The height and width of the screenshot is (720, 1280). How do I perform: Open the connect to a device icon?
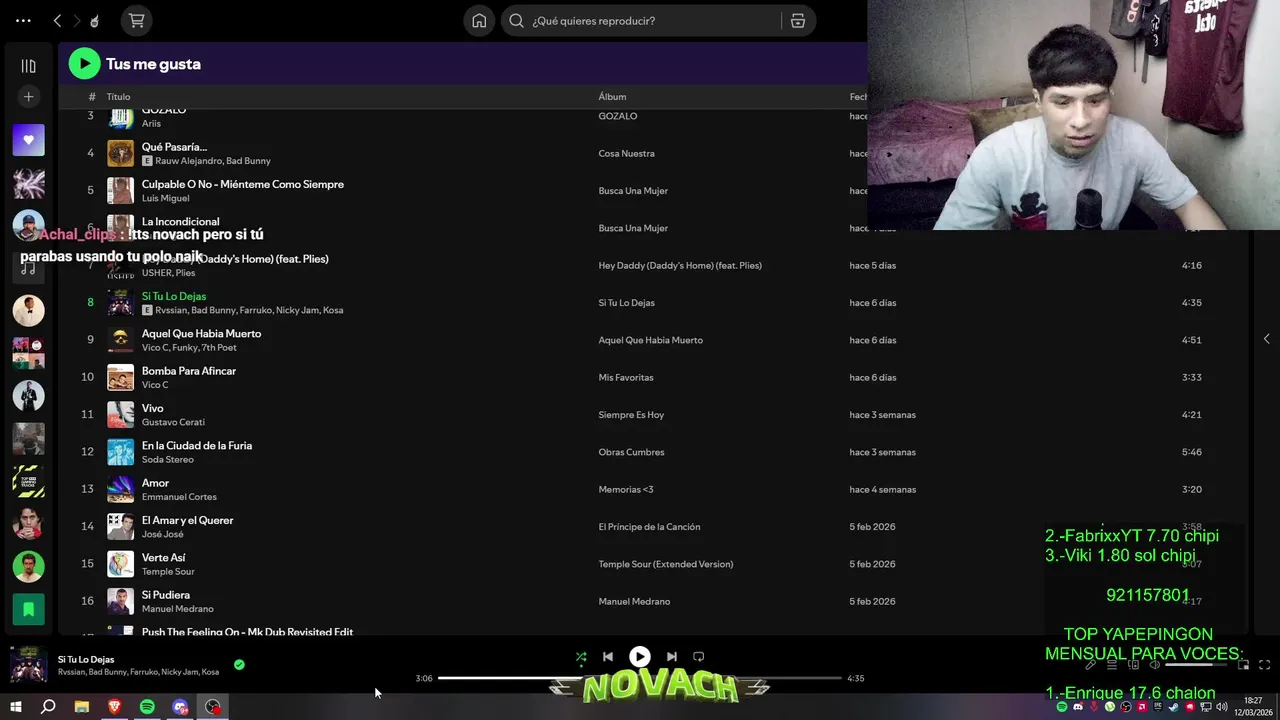point(1134,665)
